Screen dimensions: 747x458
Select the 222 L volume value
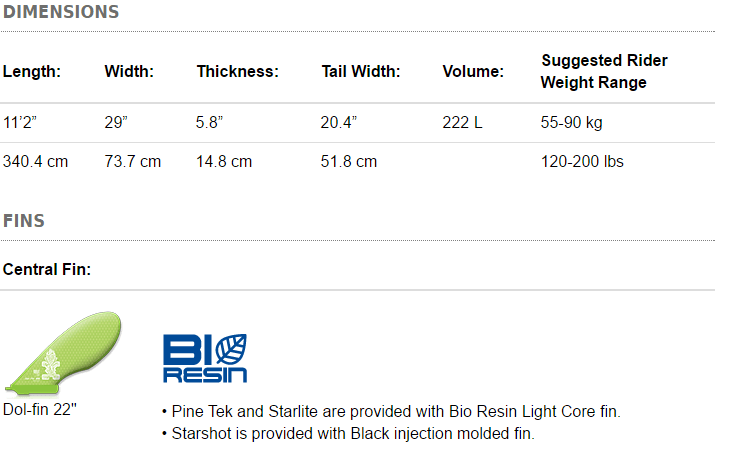point(462,122)
